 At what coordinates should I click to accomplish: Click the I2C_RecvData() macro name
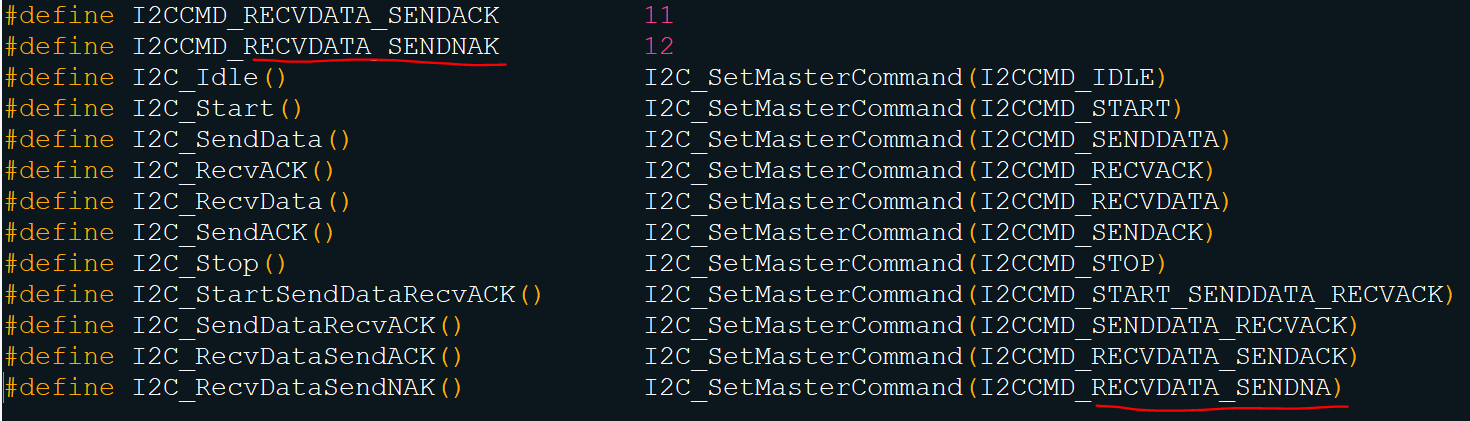(241, 202)
